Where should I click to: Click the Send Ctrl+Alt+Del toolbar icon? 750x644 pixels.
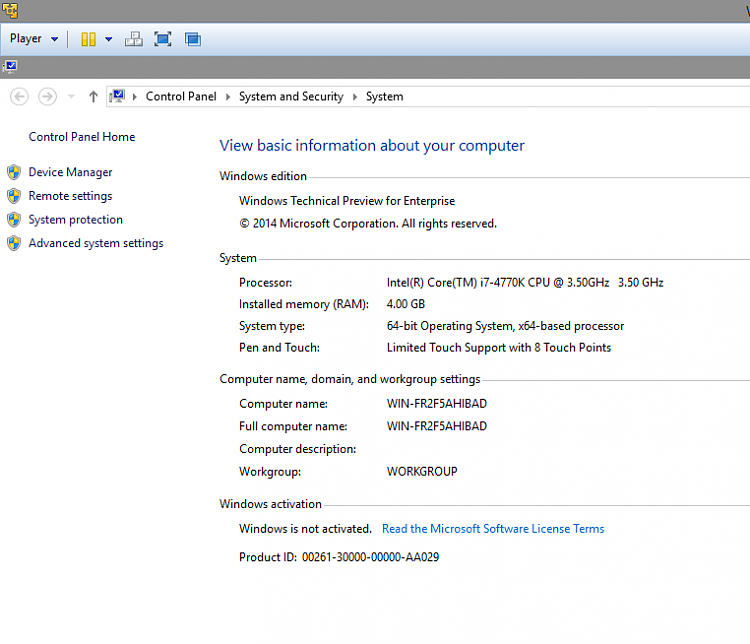133,39
